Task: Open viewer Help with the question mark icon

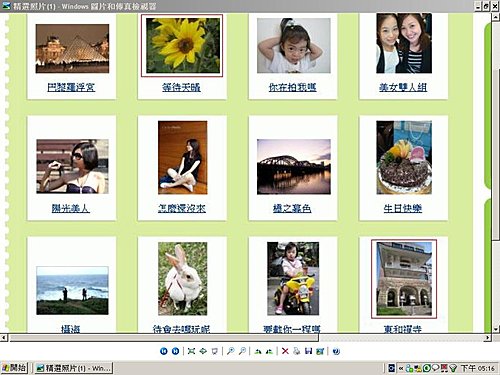Action: 336,351
